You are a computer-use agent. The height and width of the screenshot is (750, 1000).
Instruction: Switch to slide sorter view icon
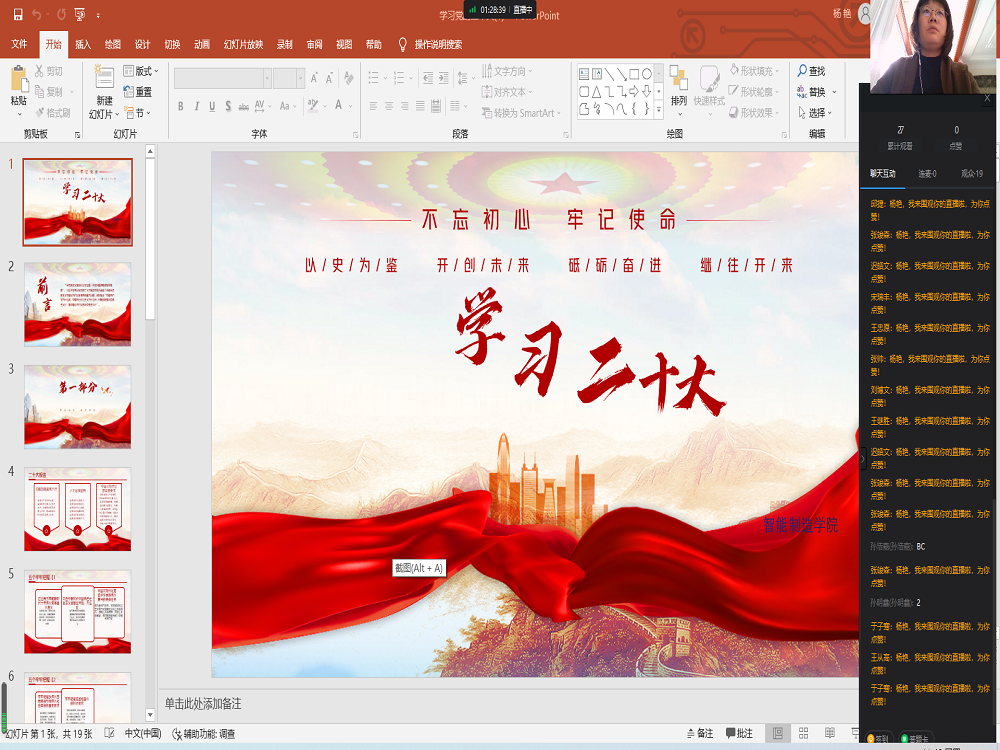coord(805,734)
